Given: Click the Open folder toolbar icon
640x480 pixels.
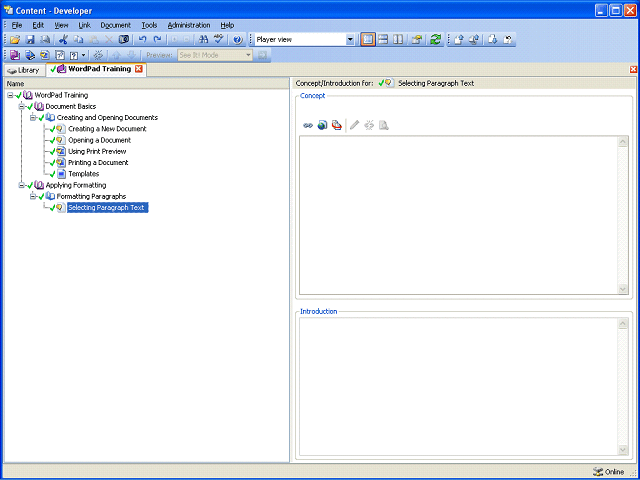Looking at the screenshot, I should [15, 40].
